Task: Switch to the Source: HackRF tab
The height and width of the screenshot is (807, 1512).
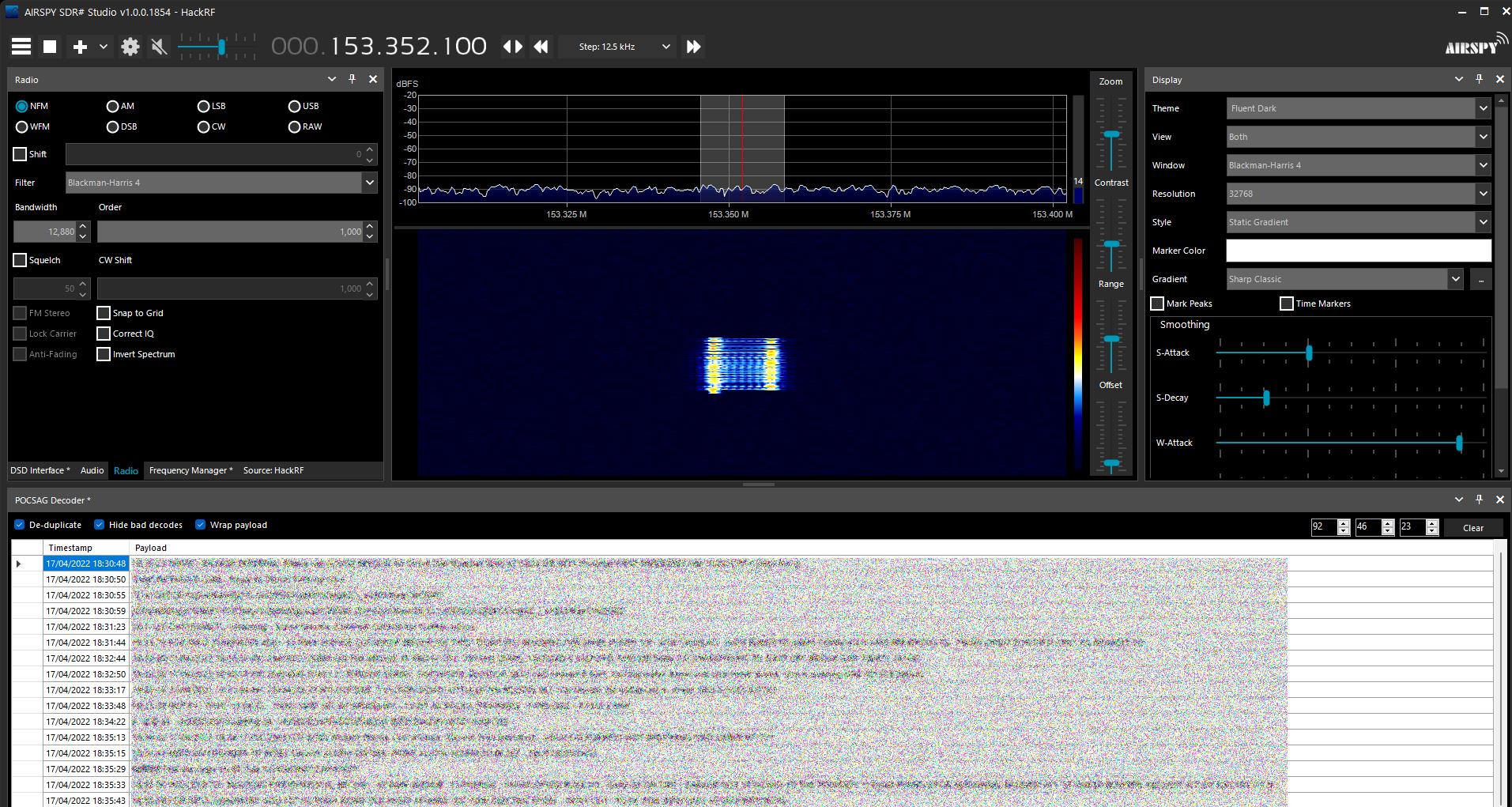Action: click(273, 470)
